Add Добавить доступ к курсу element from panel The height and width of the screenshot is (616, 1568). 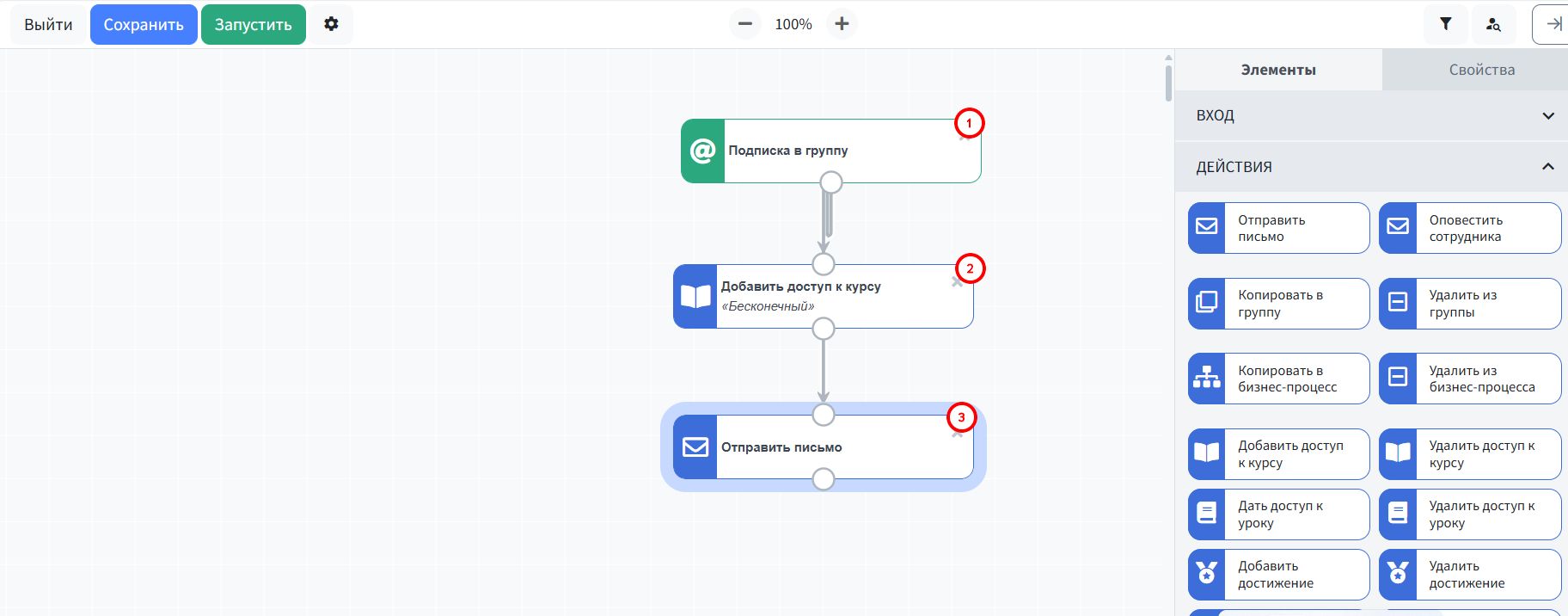point(1278,454)
